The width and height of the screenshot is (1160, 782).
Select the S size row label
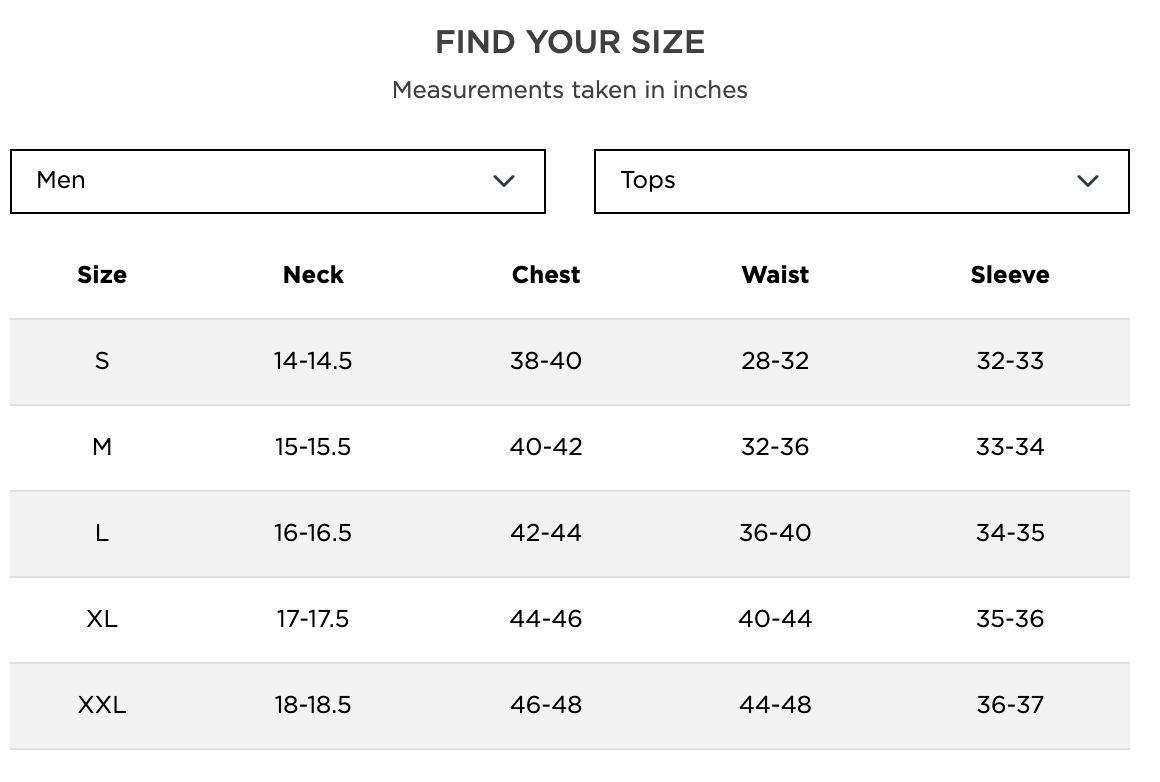click(102, 361)
